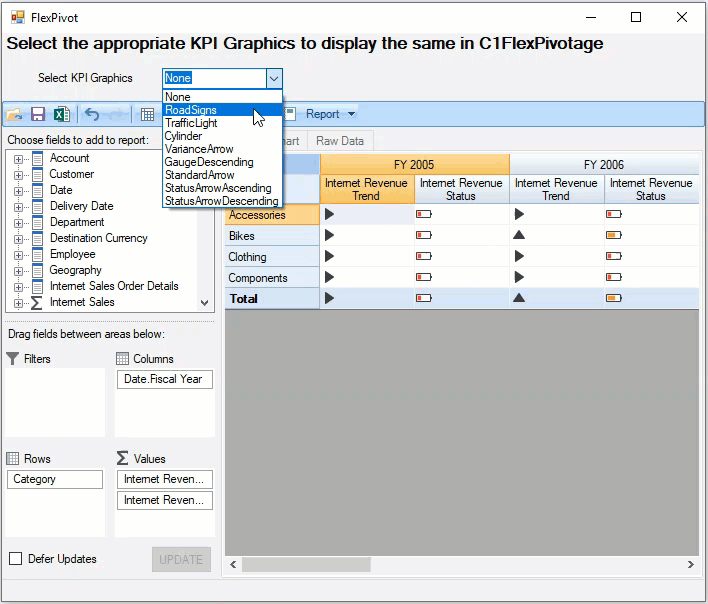Viewport: 708px width, 604px height.
Task: Click the Customer dimension table icon
Action: pyautogui.click(x=37, y=174)
